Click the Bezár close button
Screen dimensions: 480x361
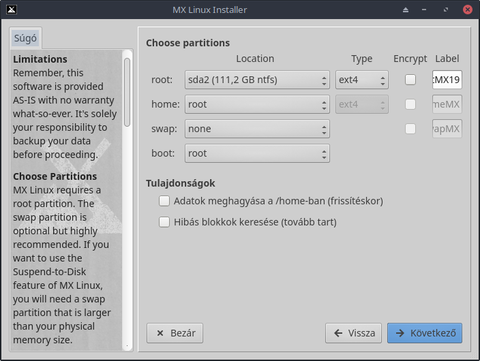[175, 333]
